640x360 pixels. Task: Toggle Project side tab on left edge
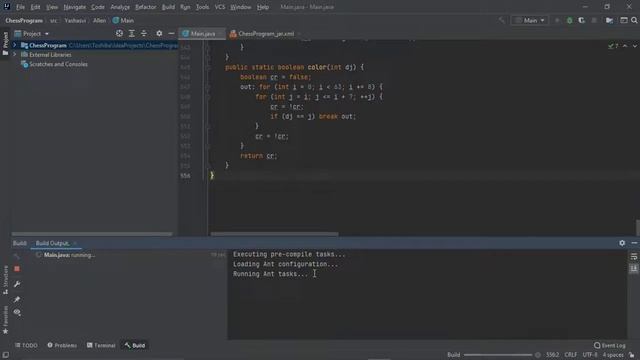click(5, 43)
